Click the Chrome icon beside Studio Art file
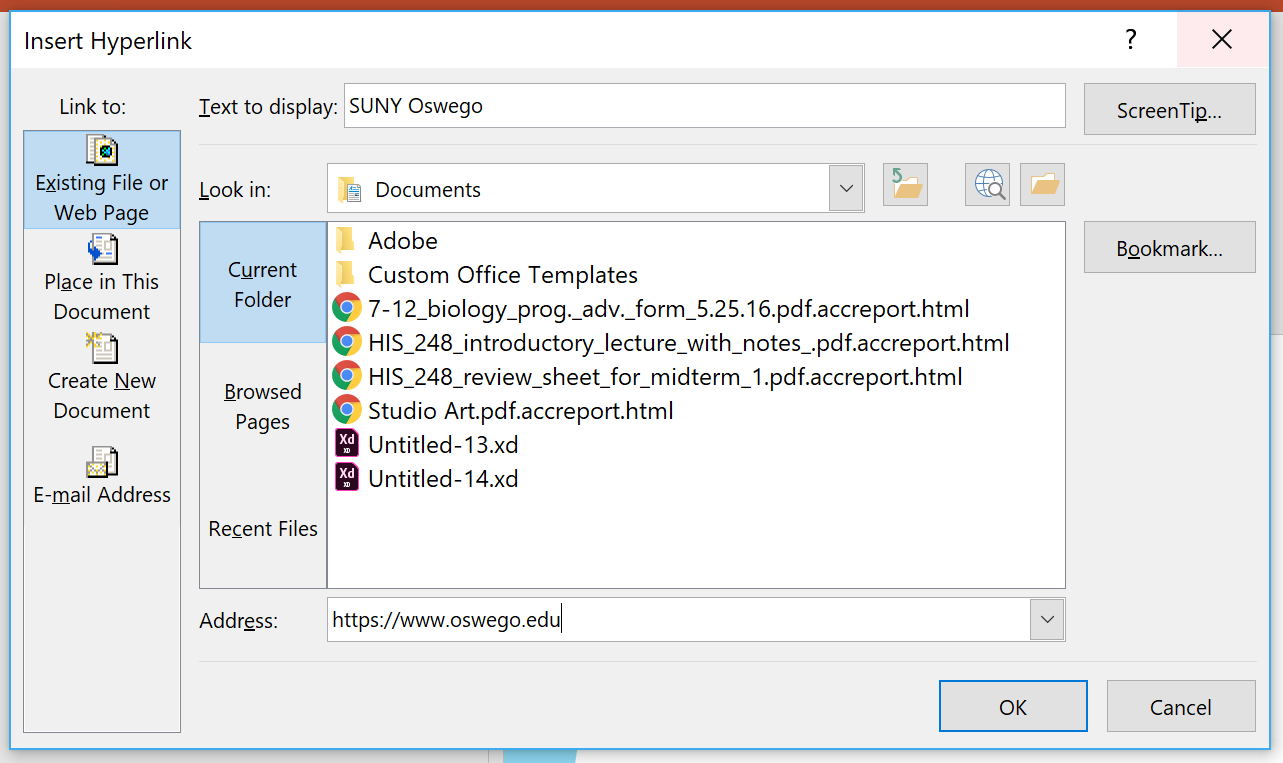Viewport: 1283px width, 763px height. tap(346, 409)
